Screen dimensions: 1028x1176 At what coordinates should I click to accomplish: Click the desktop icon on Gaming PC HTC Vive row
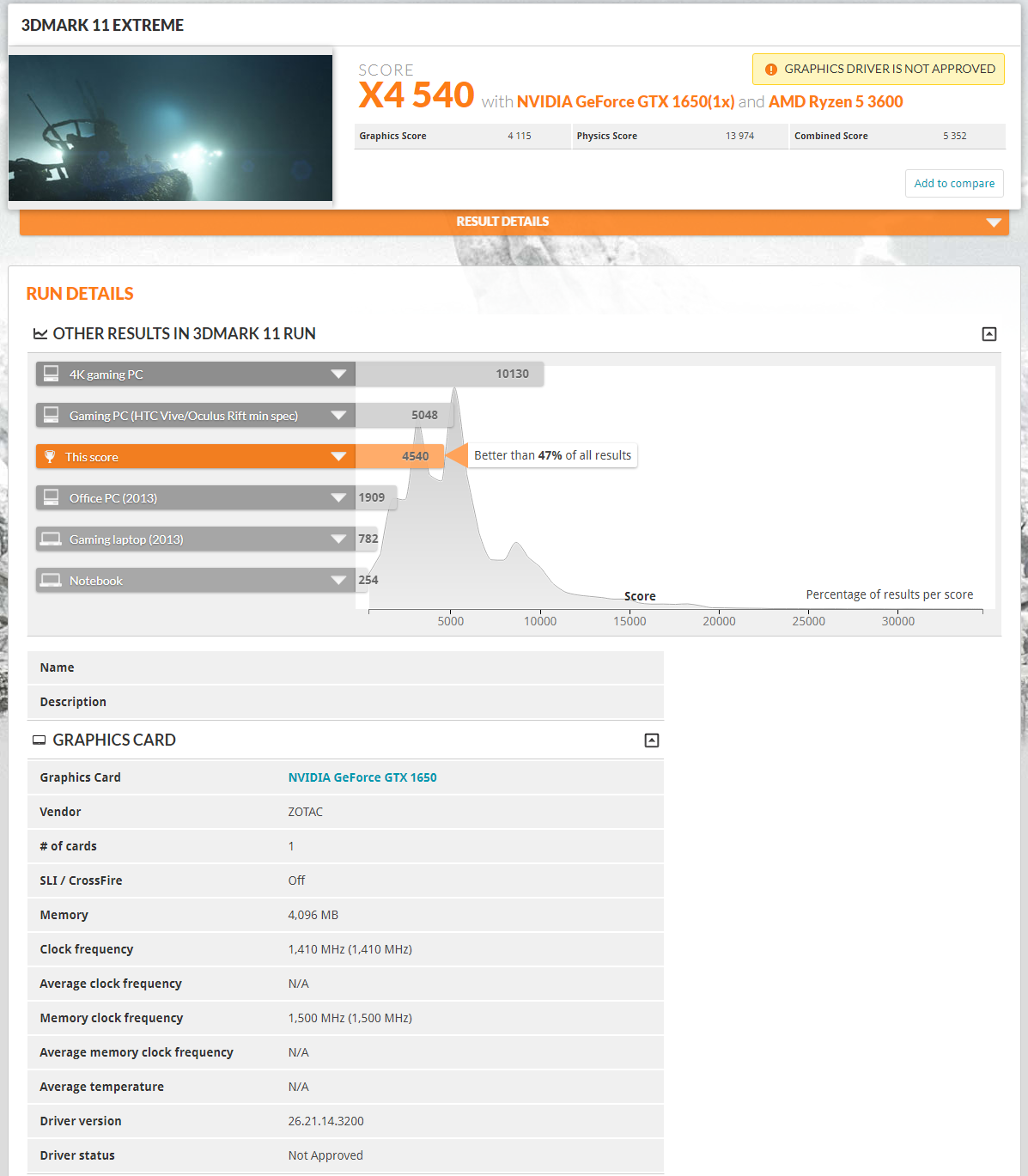[x=52, y=415]
